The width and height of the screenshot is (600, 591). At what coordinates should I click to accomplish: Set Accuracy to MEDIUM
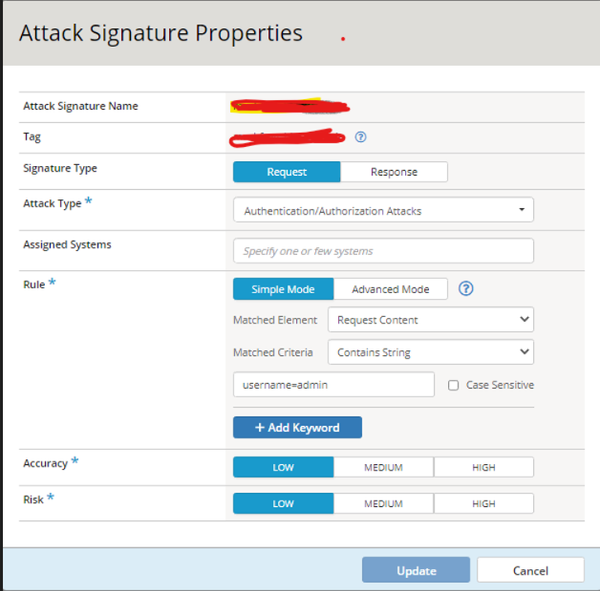(383, 467)
